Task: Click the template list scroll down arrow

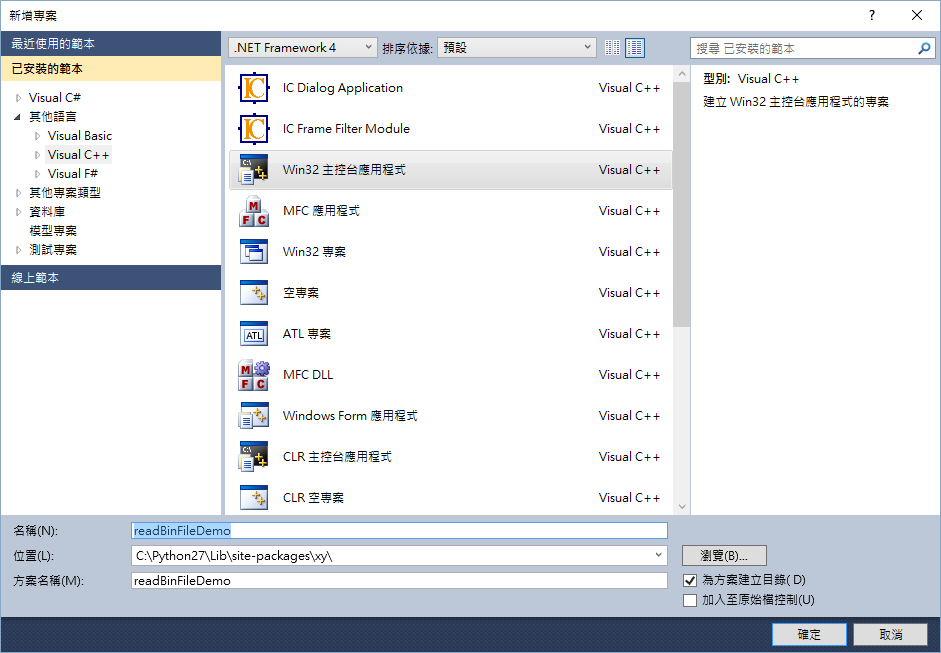Action: pos(682,507)
